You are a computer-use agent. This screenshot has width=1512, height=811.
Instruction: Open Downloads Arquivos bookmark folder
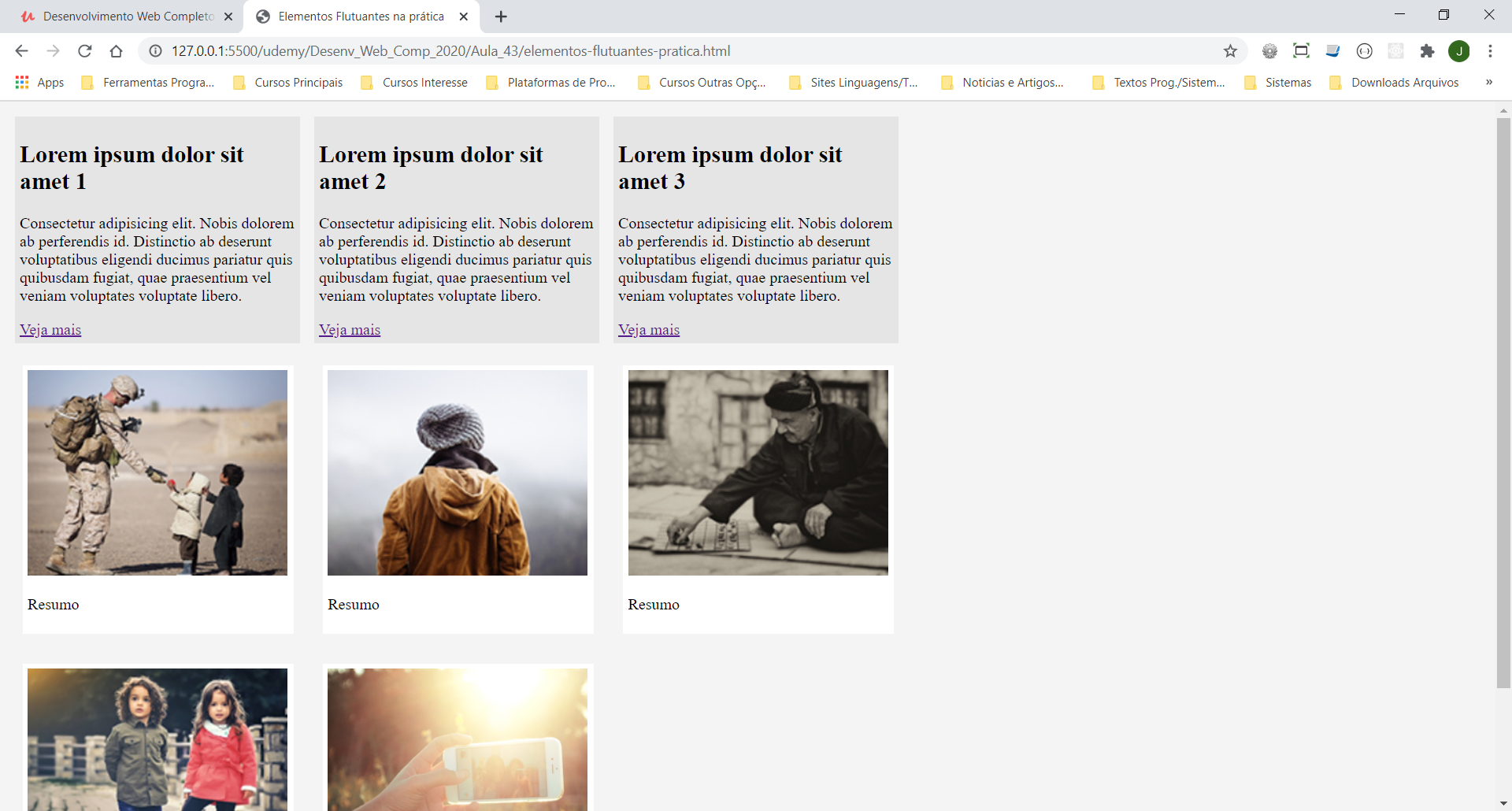pos(1395,83)
